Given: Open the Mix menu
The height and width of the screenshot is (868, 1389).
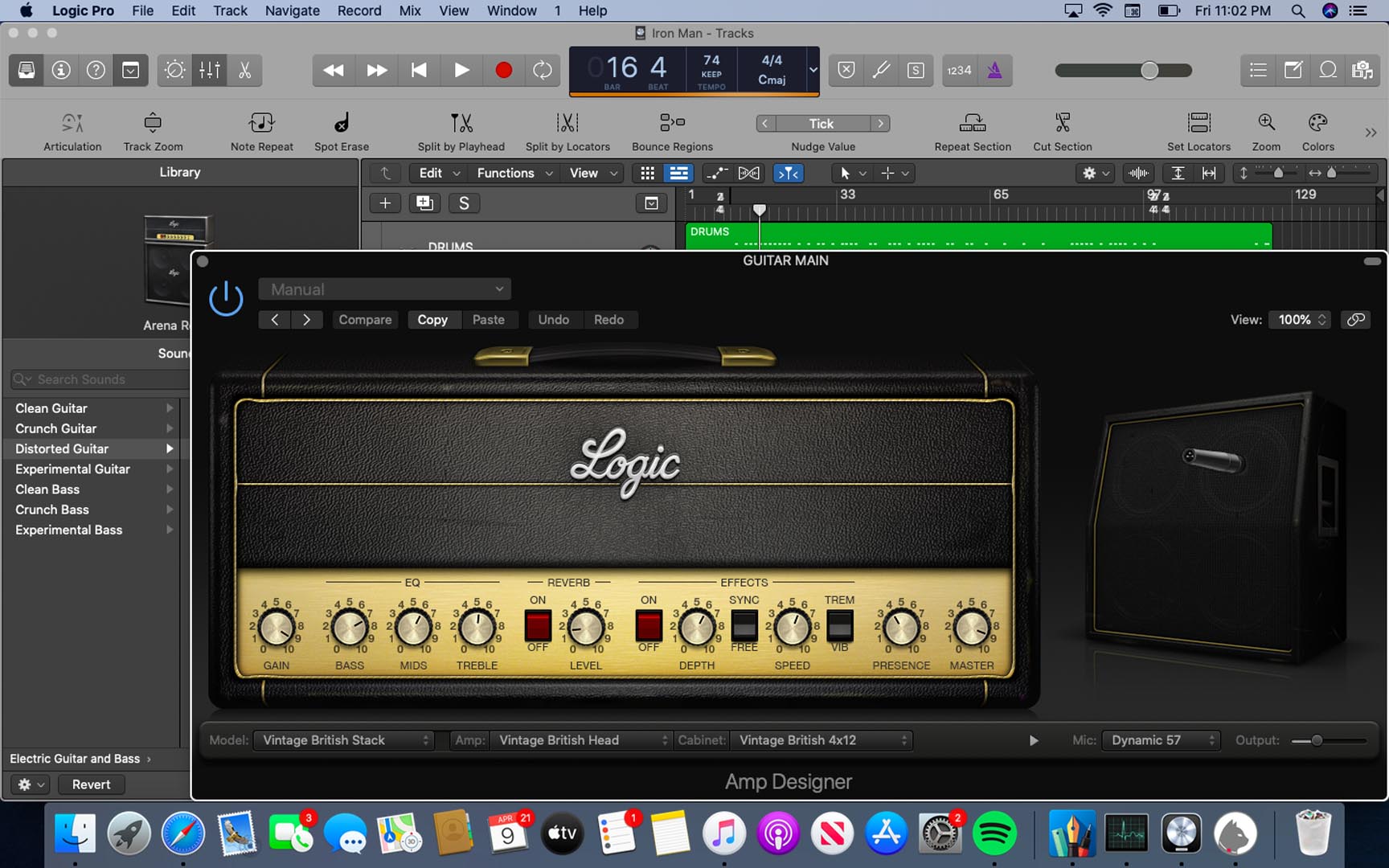Looking at the screenshot, I should tap(410, 10).
